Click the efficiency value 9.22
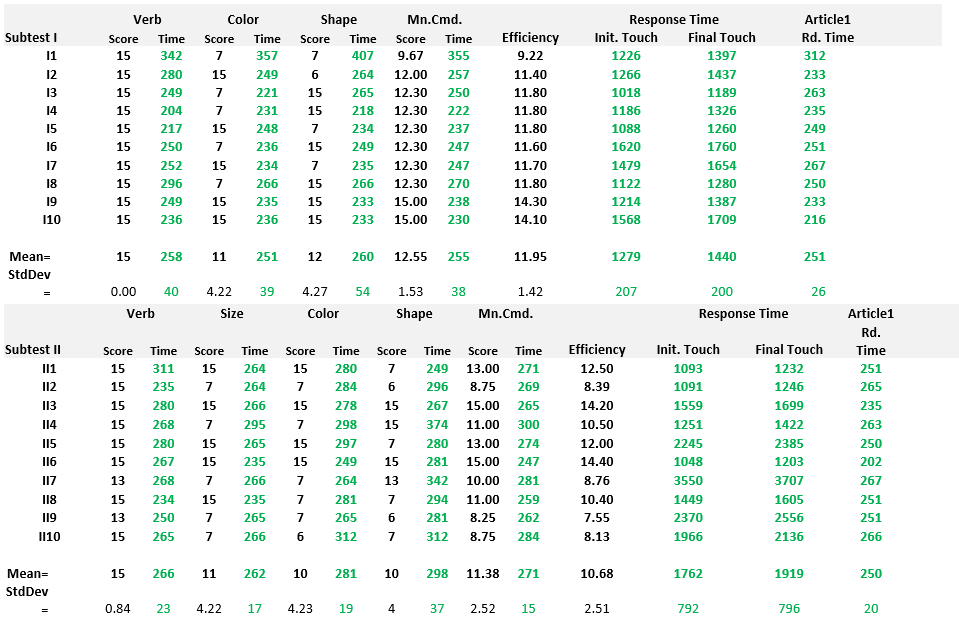 click(x=529, y=56)
